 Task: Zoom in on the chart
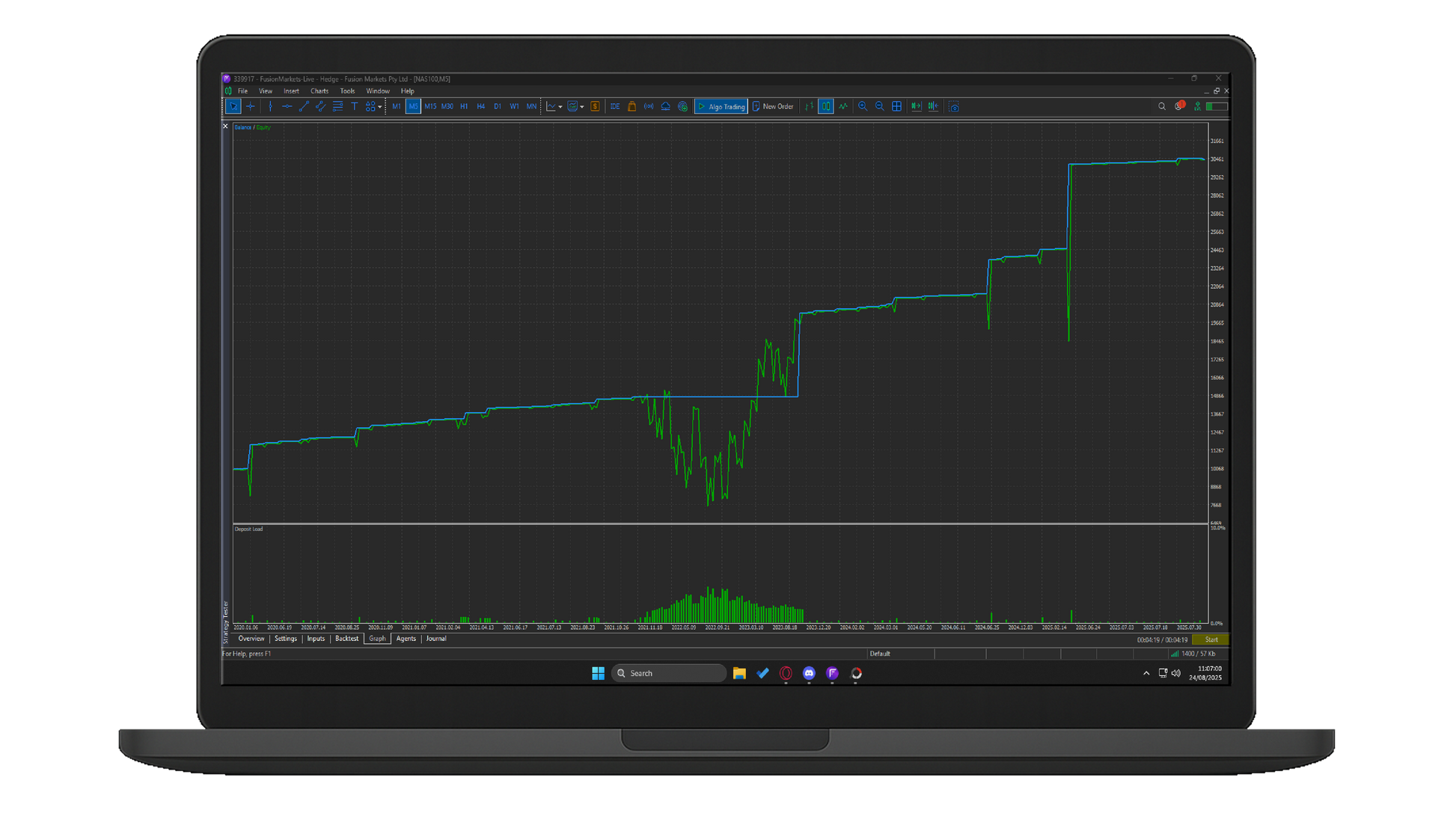point(863,106)
